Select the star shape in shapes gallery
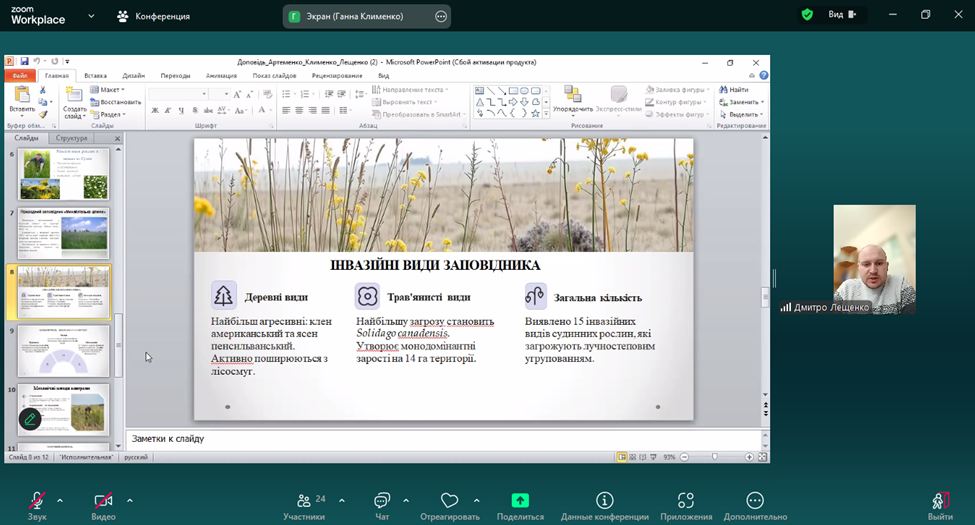Screen dimensions: 975x525 [535, 113]
